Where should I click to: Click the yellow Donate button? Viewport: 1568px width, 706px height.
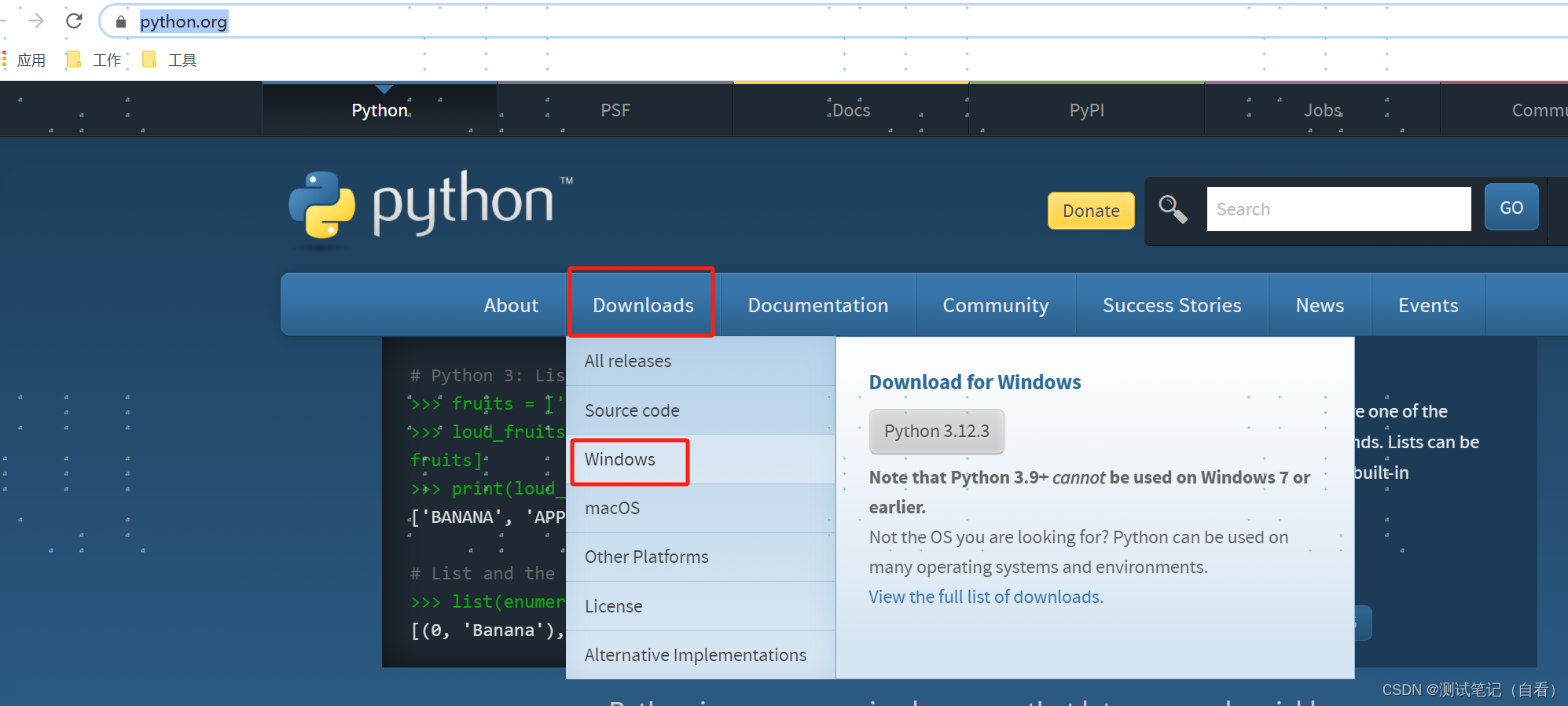coord(1091,211)
